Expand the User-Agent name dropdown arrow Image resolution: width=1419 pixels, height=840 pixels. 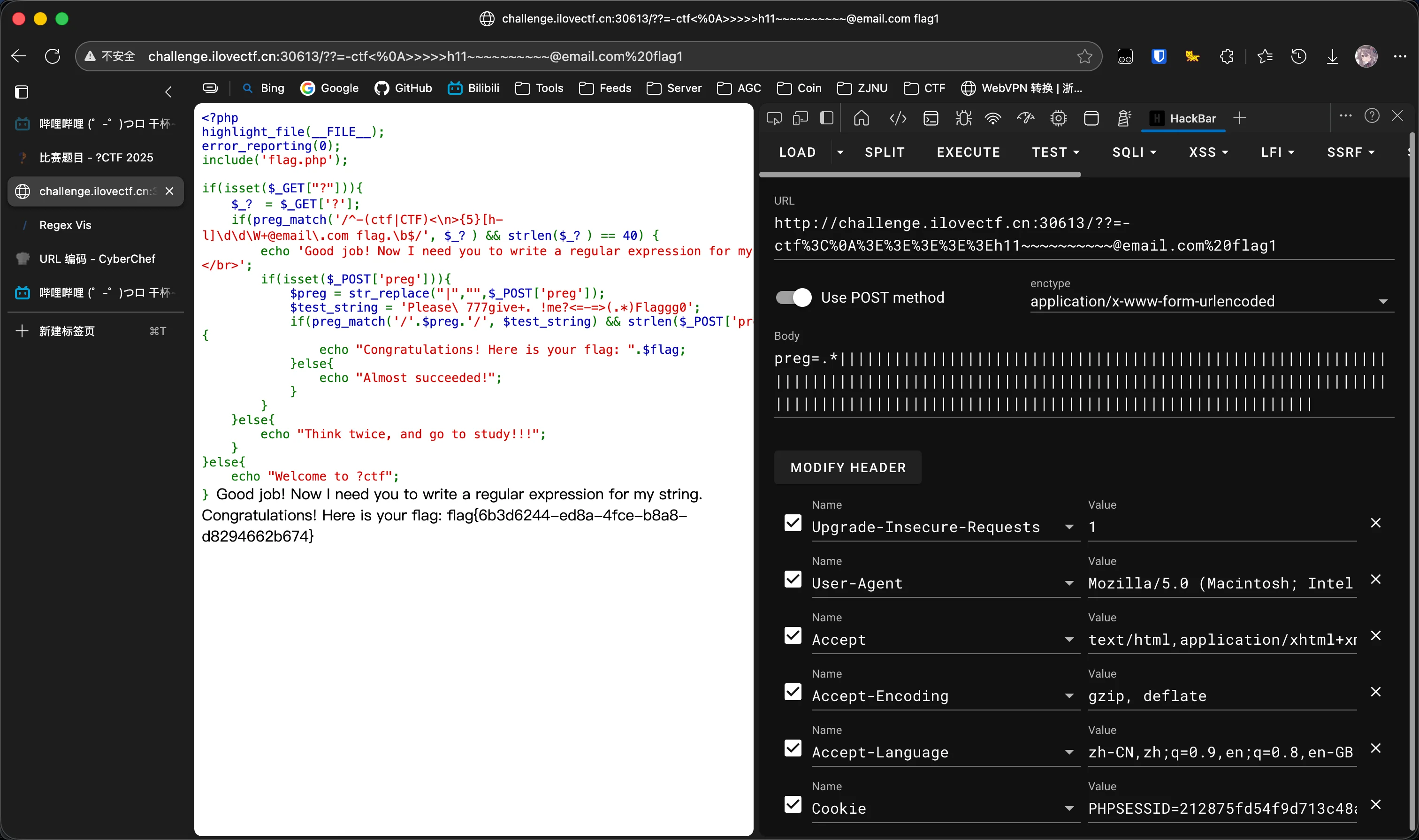[x=1068, y=583]
